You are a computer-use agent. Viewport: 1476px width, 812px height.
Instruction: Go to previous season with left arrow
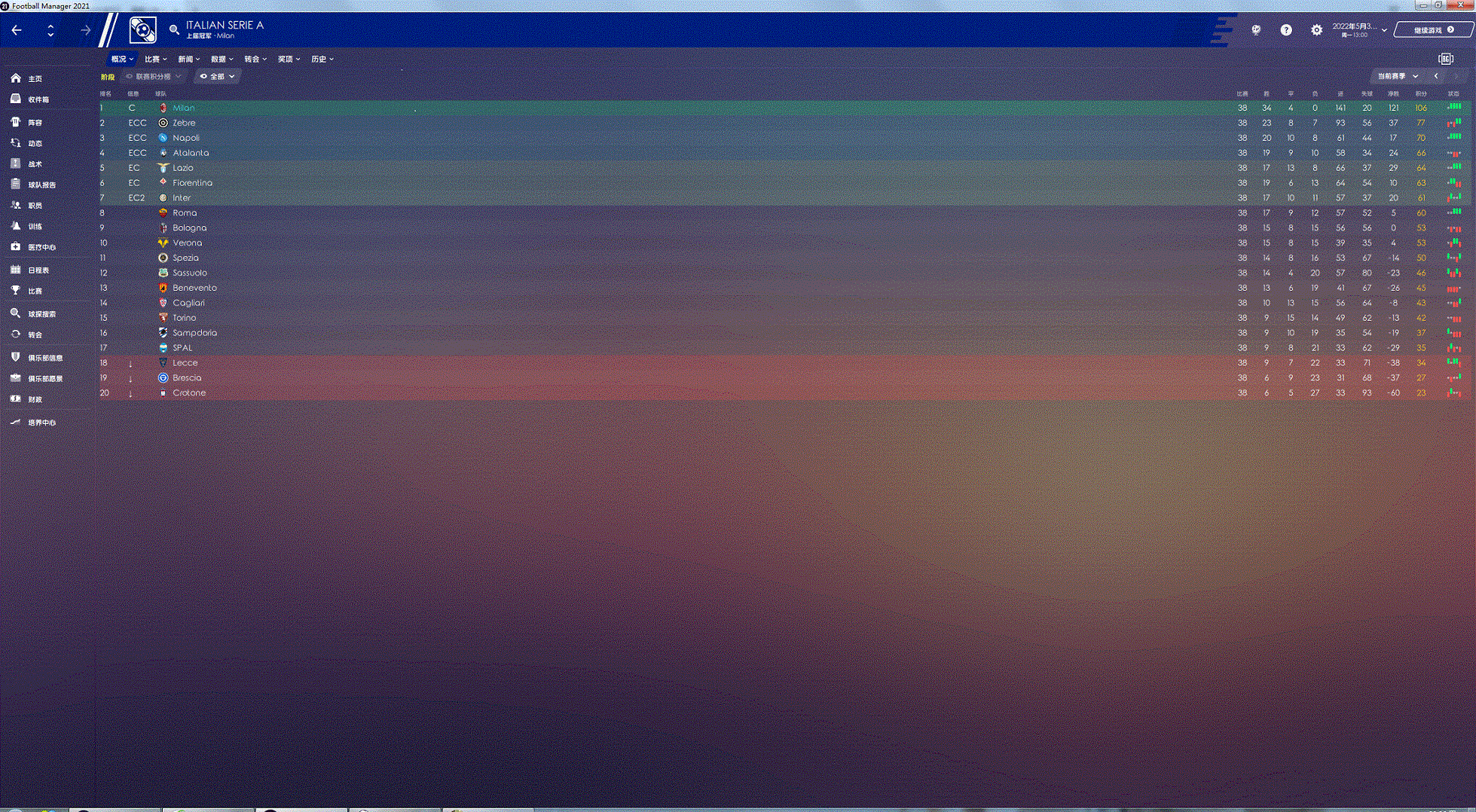click(1436, 76)
